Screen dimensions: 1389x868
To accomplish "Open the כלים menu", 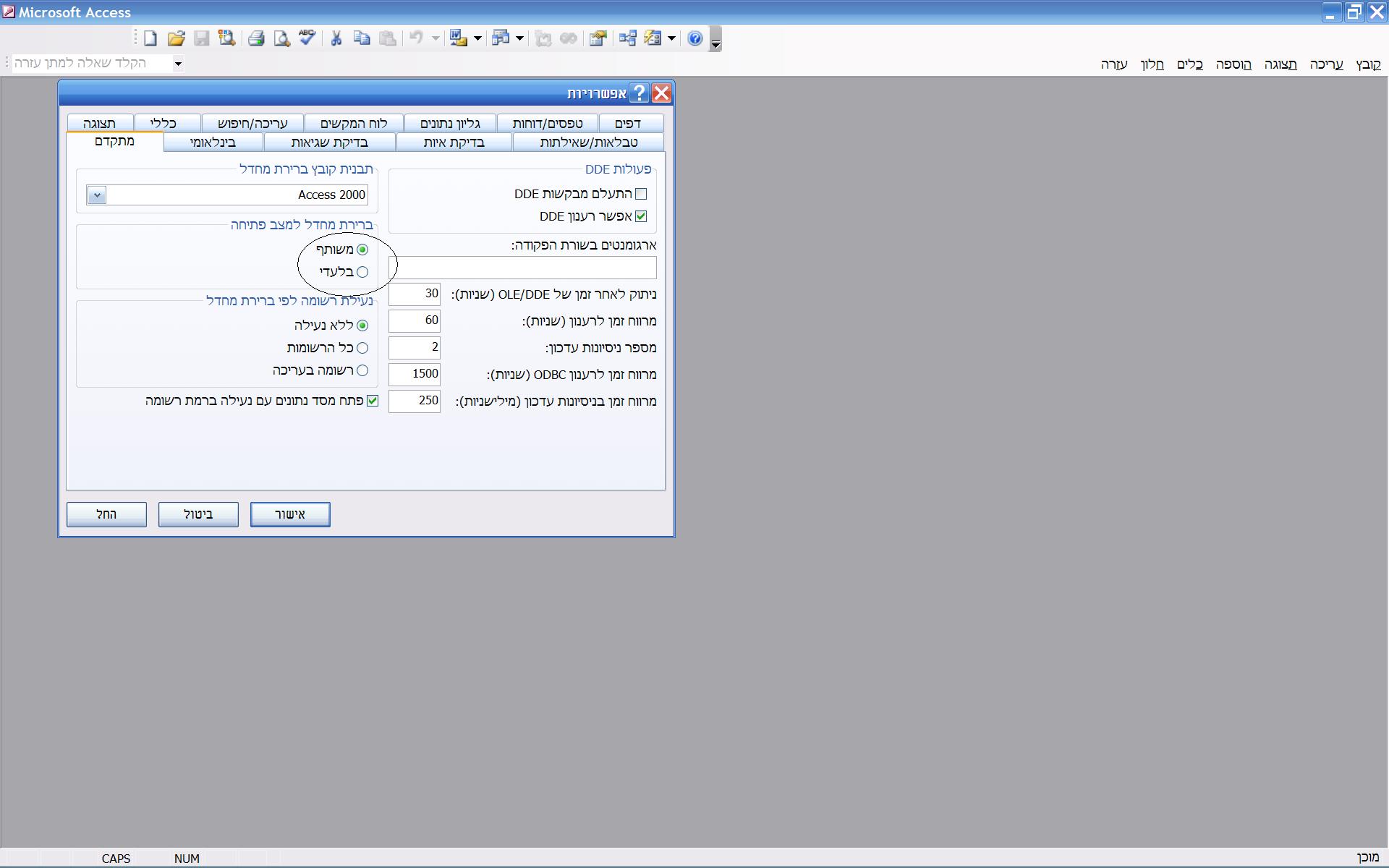I will [x=1190, y=64].
